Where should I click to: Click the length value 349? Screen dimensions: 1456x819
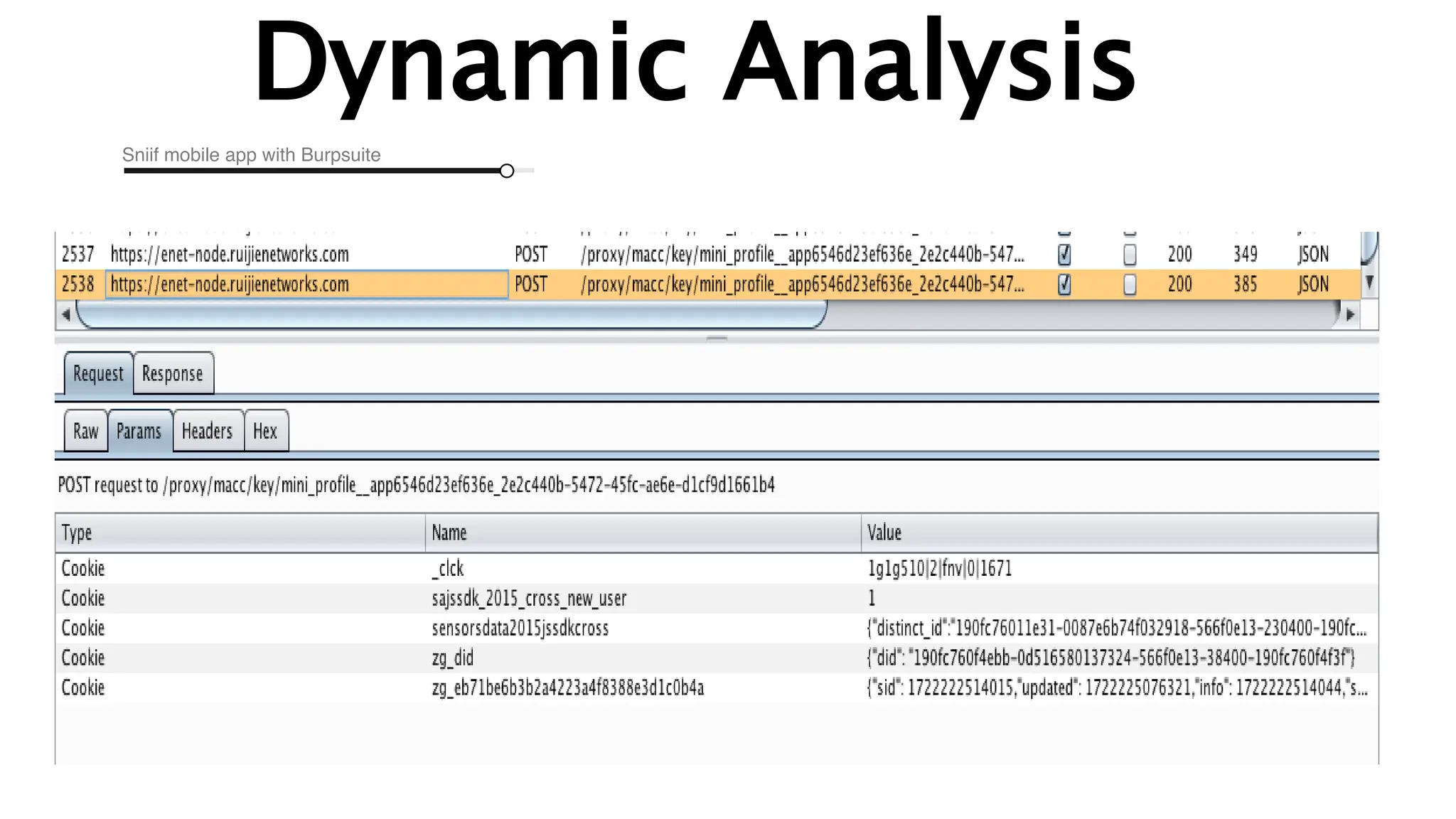pyautogui.click(x=1246, y=255)
